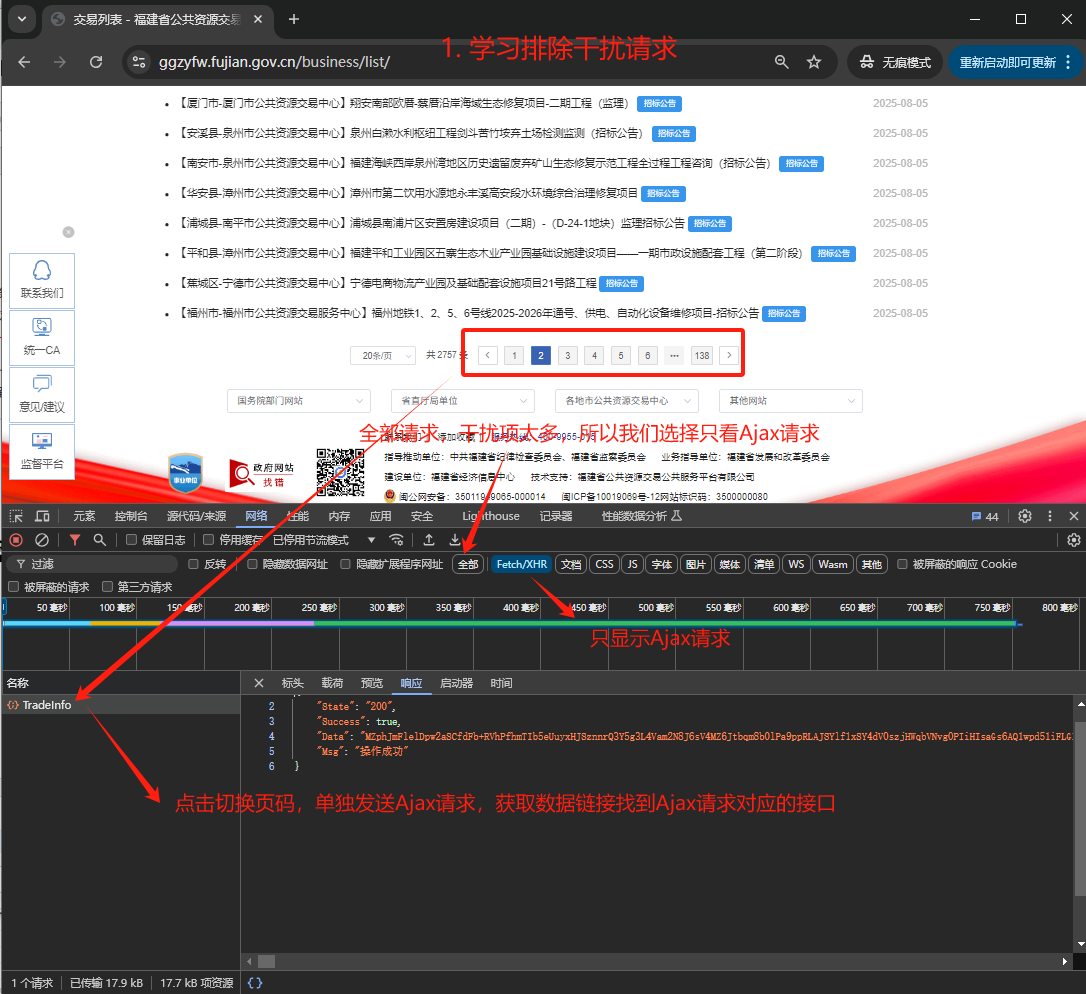Reload the page with refresh icon

[96, 62]
